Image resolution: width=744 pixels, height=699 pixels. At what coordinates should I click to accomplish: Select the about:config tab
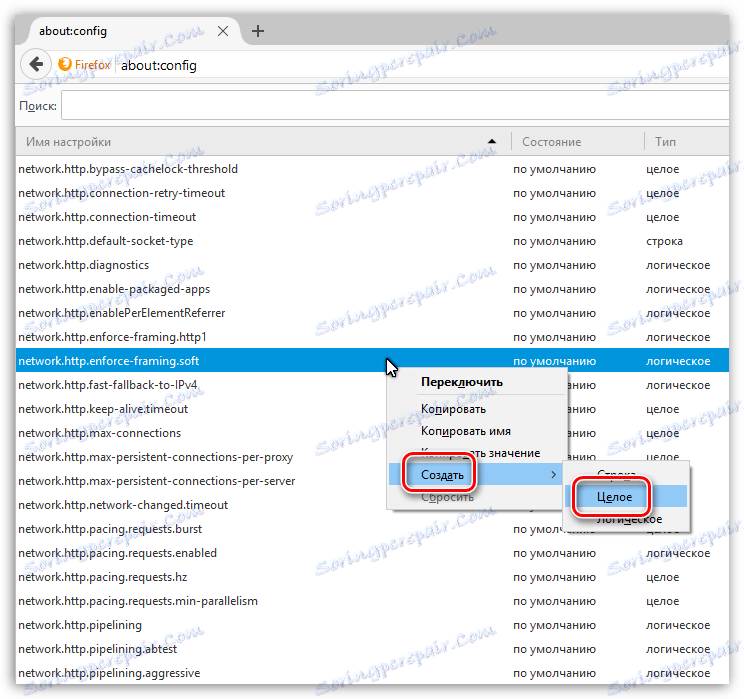click(128, 31)
